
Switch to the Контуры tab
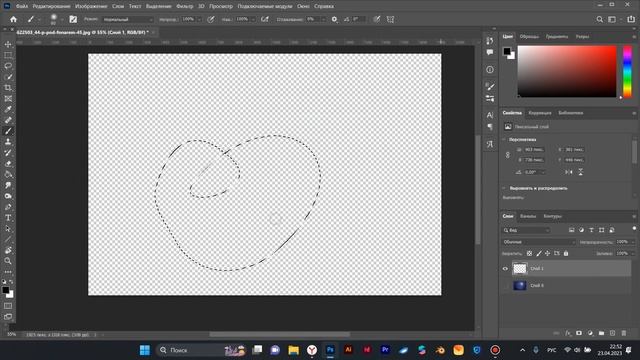point(553,216)
